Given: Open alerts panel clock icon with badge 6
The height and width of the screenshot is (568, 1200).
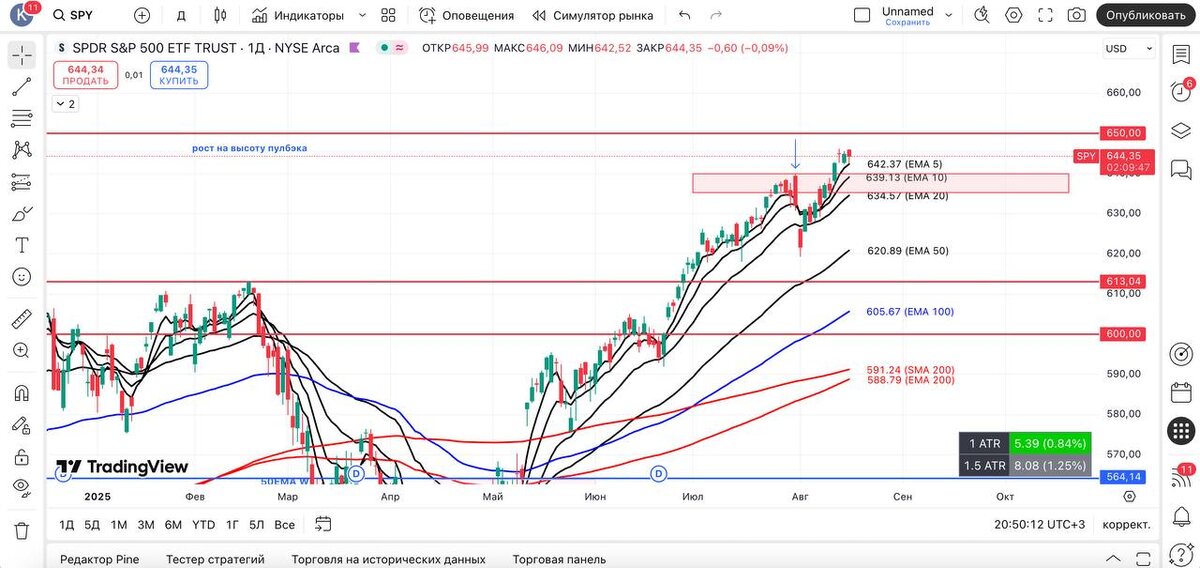Looking at the screenshot, I should pyautogui.click(x=1181, y=92).
